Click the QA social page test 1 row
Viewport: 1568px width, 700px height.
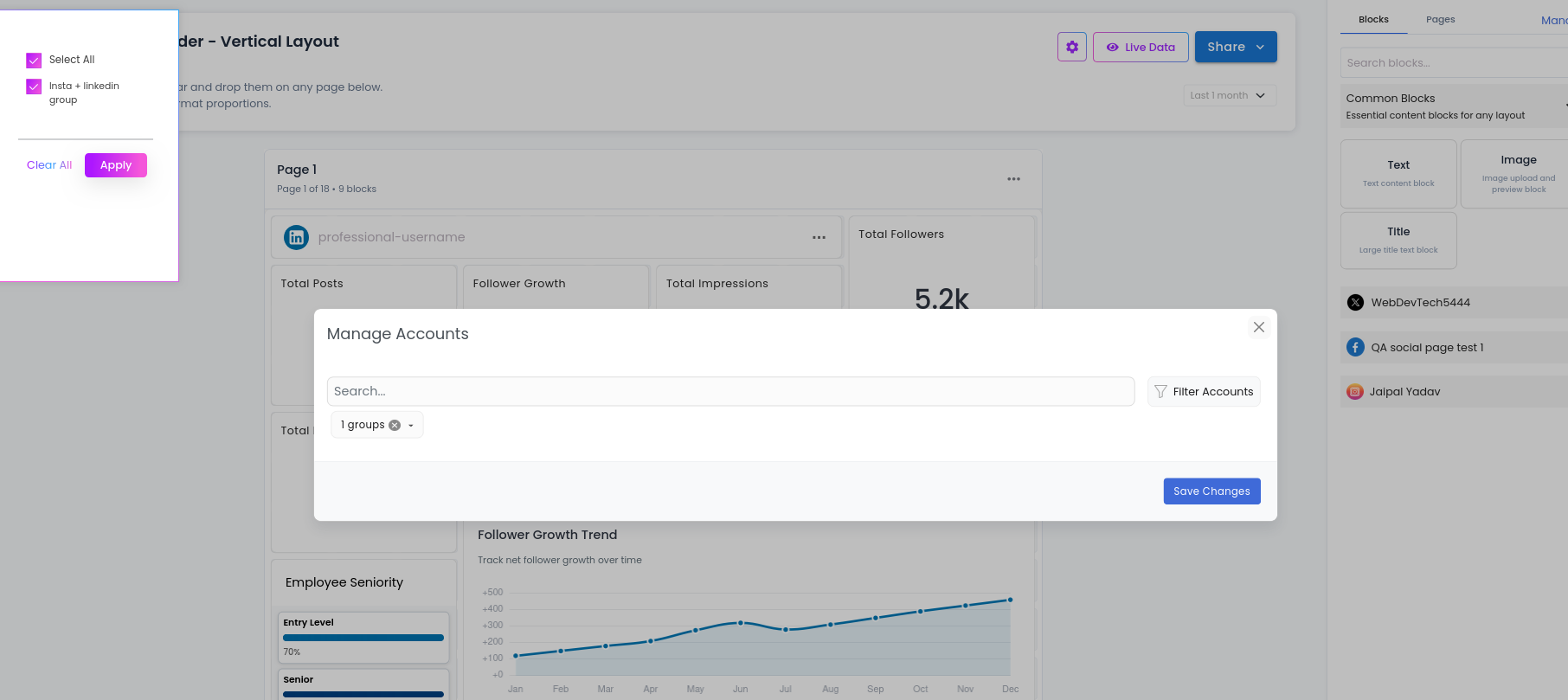pos(1454,348)
